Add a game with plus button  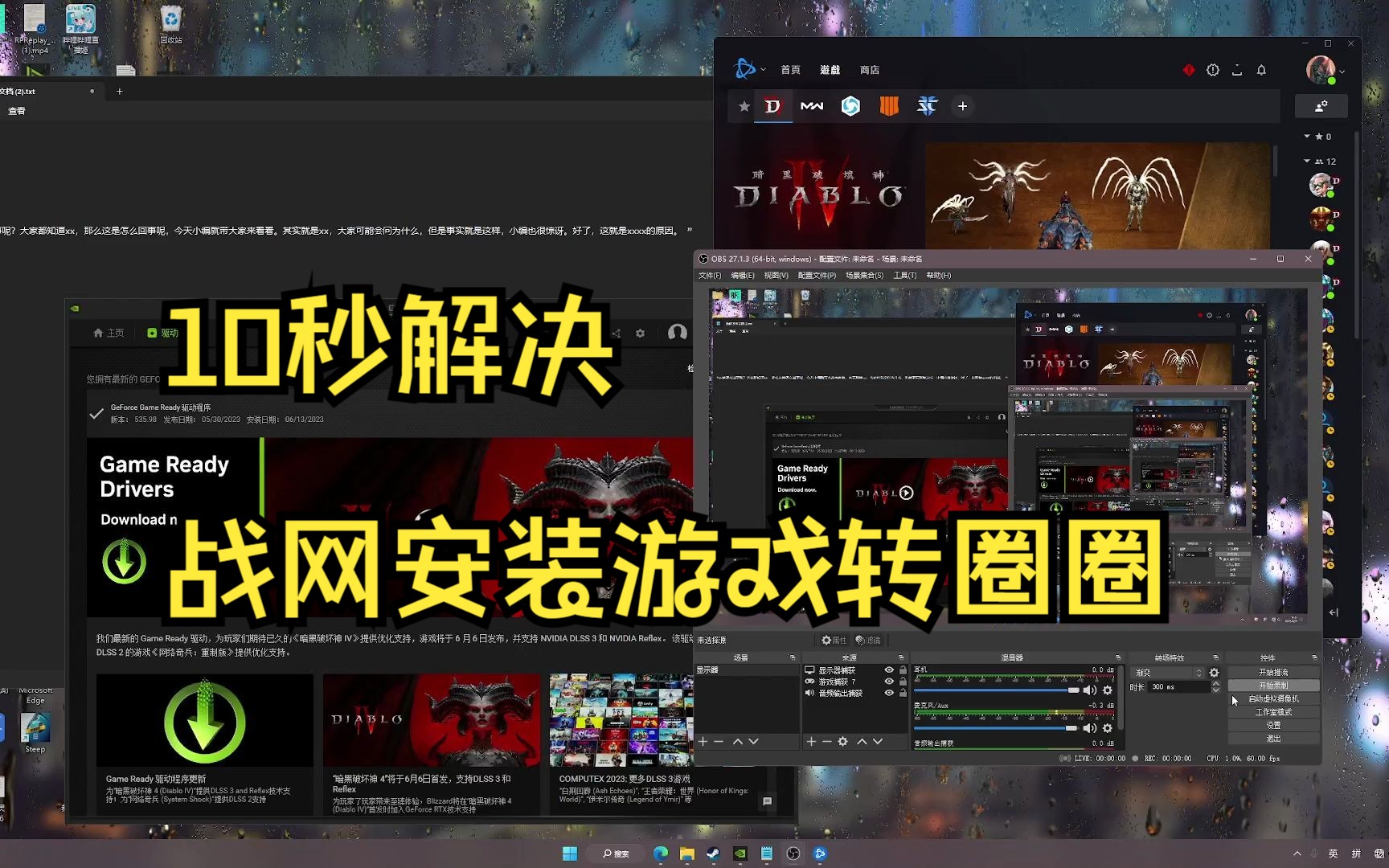[x=962, y=106]
